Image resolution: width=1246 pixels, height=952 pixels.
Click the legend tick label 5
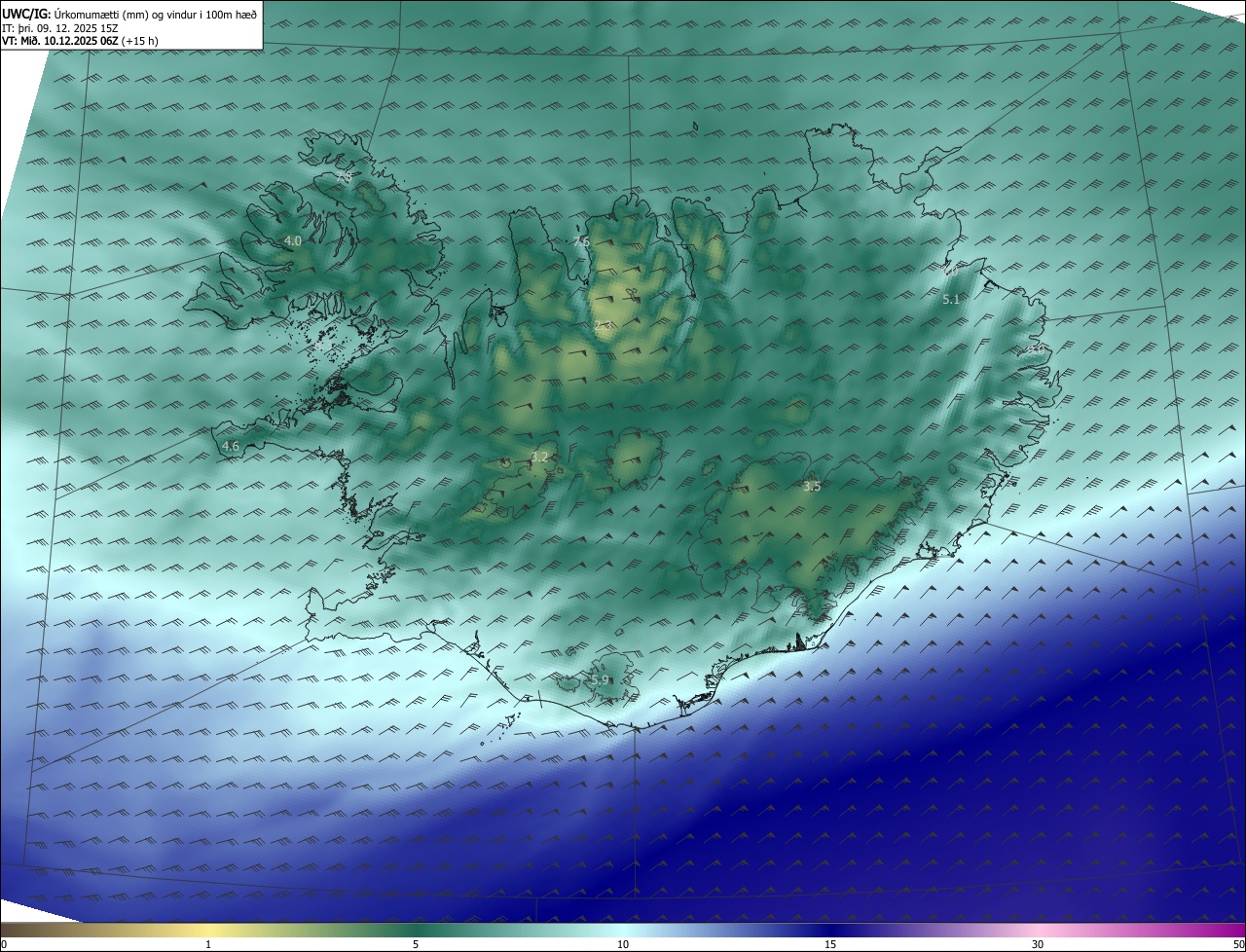416,945
